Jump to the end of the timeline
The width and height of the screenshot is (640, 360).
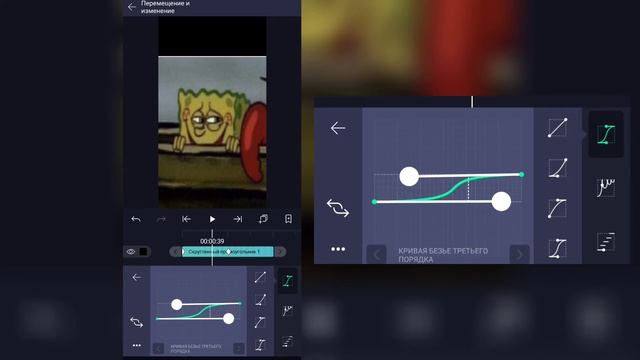[238, 219]
